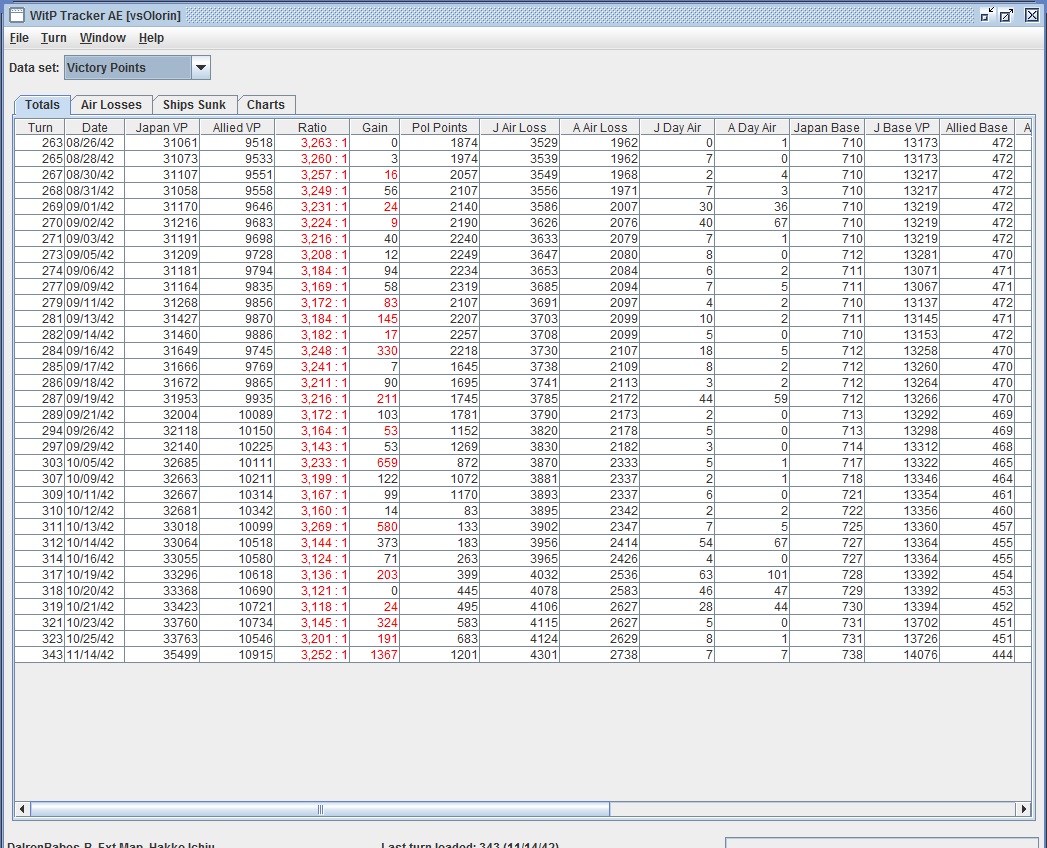
Task: Open the Turn menu
Action: (53, 38)
